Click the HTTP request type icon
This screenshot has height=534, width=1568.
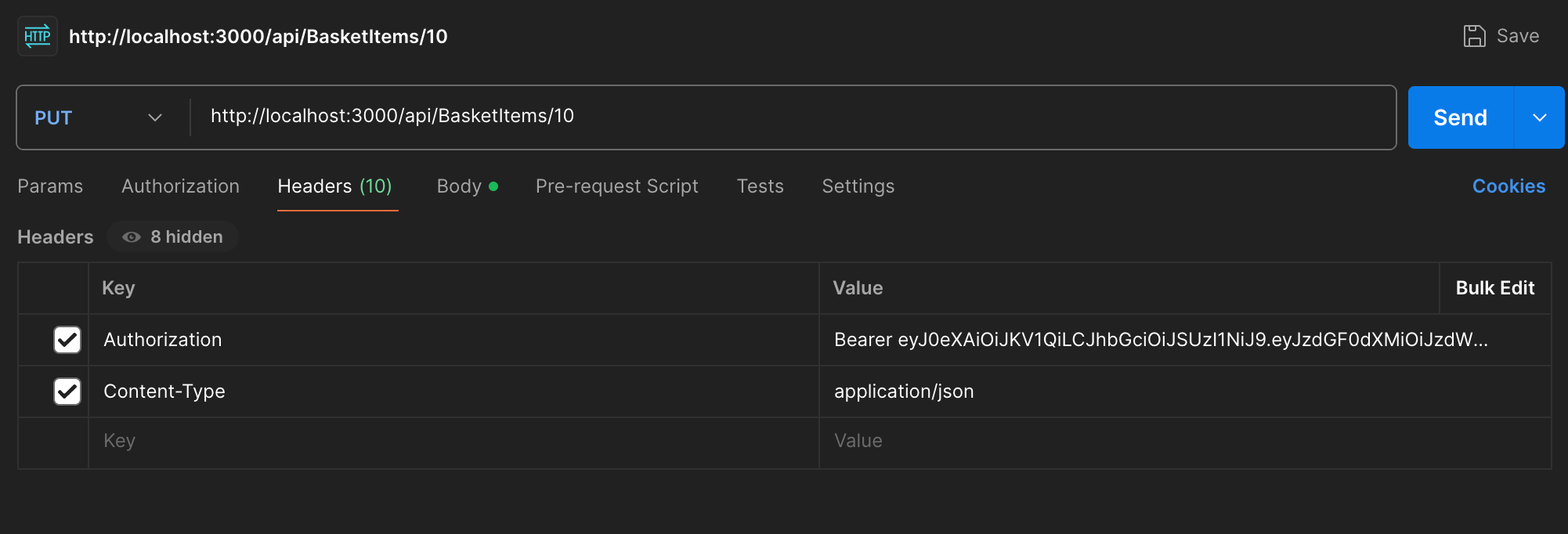coord(38,36)
